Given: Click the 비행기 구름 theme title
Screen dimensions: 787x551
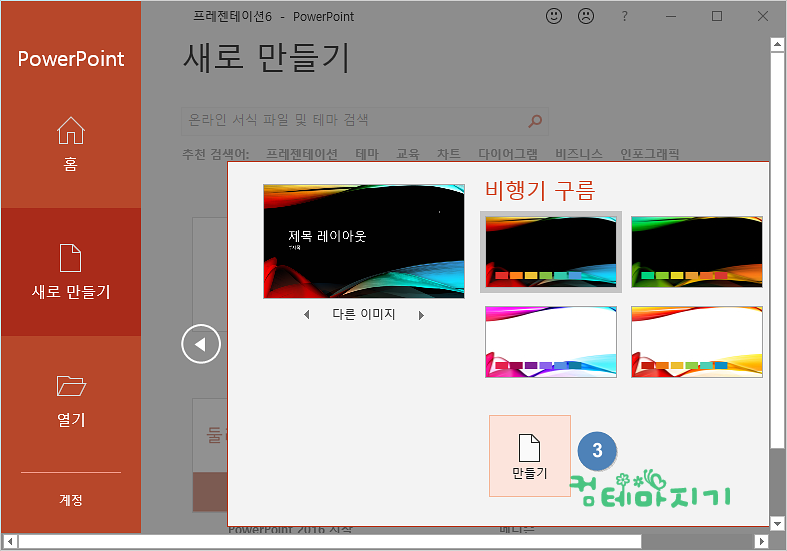Looking at the screenshot, I should 540,191.
